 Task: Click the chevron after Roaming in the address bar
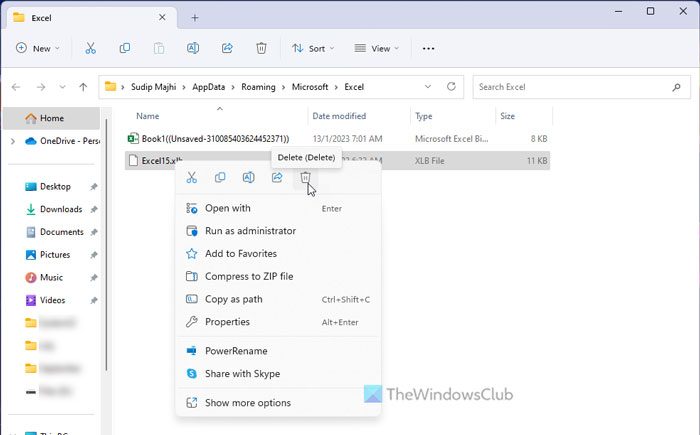pyautogui.click(x=283, y=87)
